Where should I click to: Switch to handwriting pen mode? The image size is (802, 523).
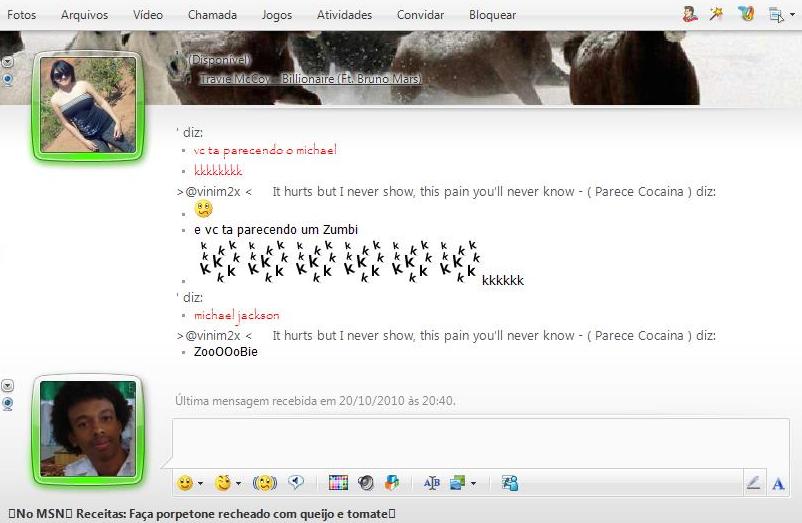(753, 483)
